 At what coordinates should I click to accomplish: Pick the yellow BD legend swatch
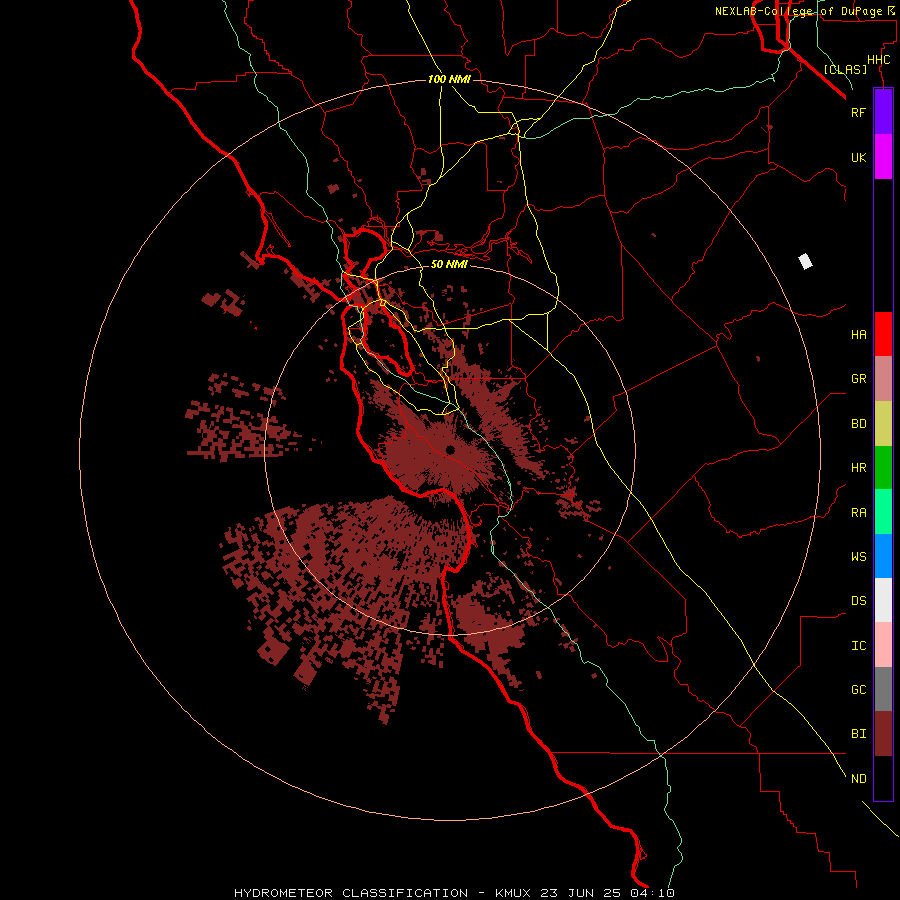click(883, 424)
